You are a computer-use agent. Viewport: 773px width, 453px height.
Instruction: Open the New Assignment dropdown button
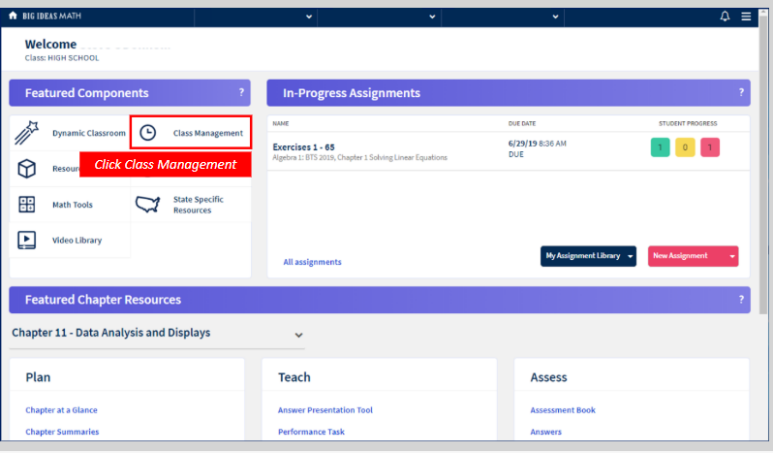693,256
